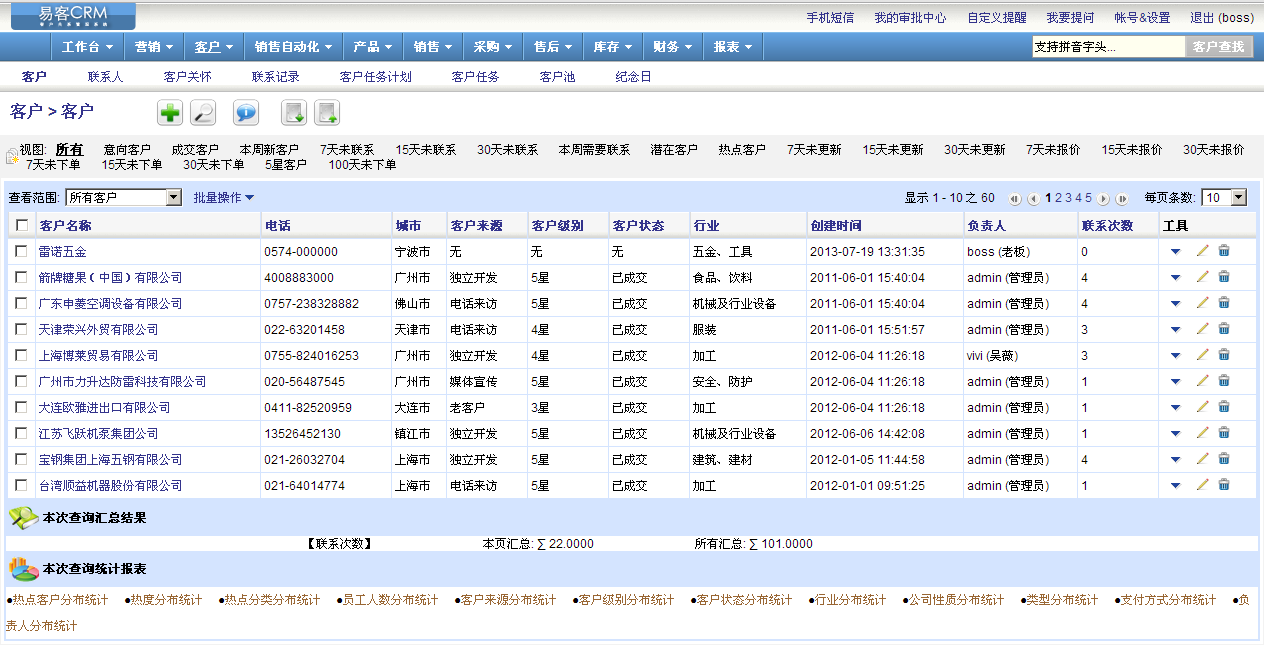Switch to the 联系记录 sub-tab
Image resolution: width=1264 pixels, height=646 pixels.
click(275, 76)
